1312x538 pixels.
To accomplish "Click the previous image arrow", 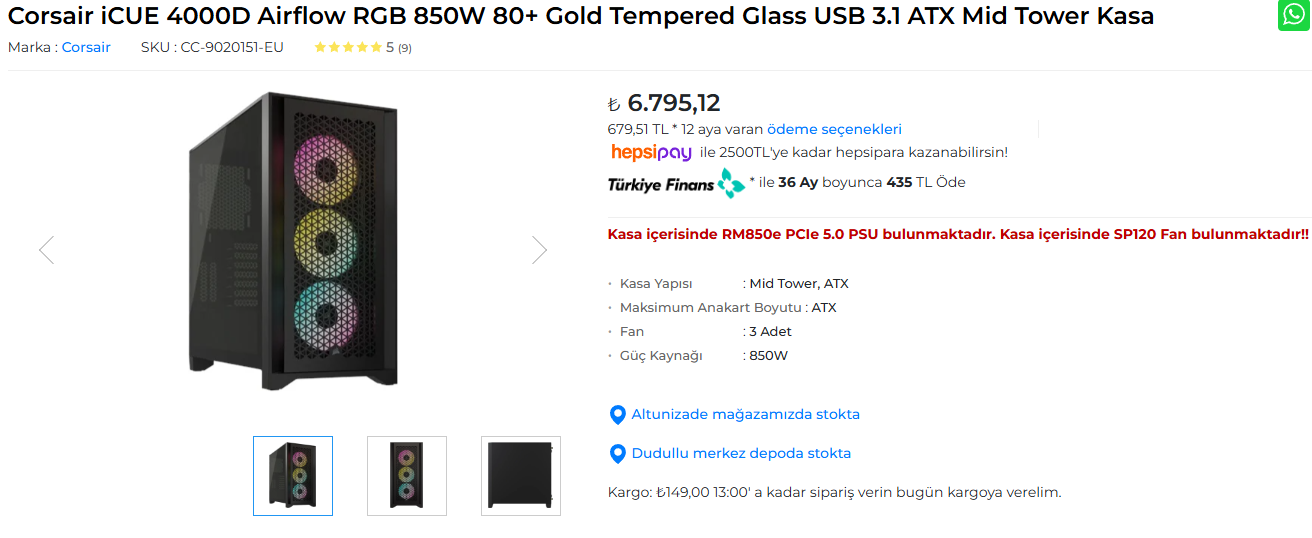I will (46, 249).
